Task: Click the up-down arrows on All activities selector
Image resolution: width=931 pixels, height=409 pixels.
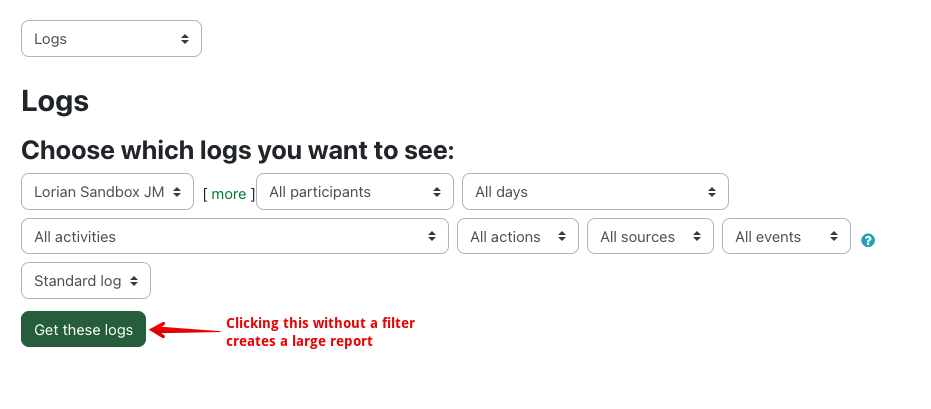Action: click(431, 237)
